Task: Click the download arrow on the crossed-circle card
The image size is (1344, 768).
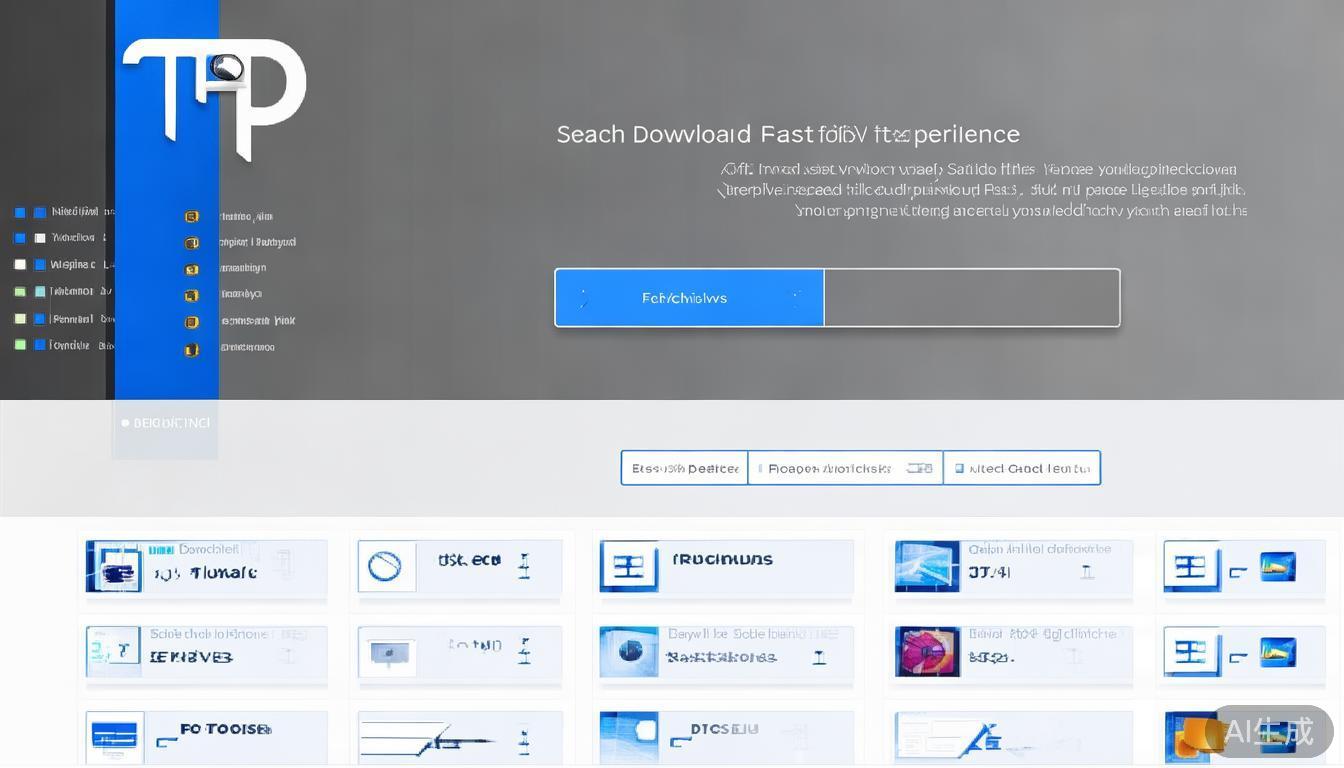Action: pos(523,567)
